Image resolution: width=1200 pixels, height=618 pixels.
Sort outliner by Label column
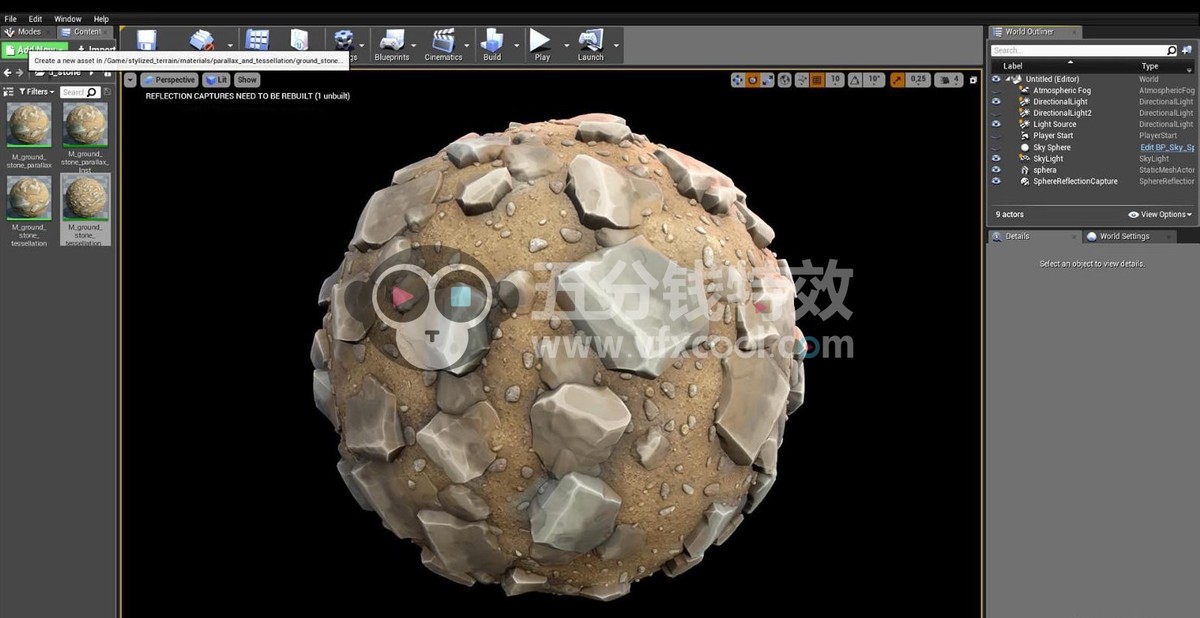[x=1013, y=66]
